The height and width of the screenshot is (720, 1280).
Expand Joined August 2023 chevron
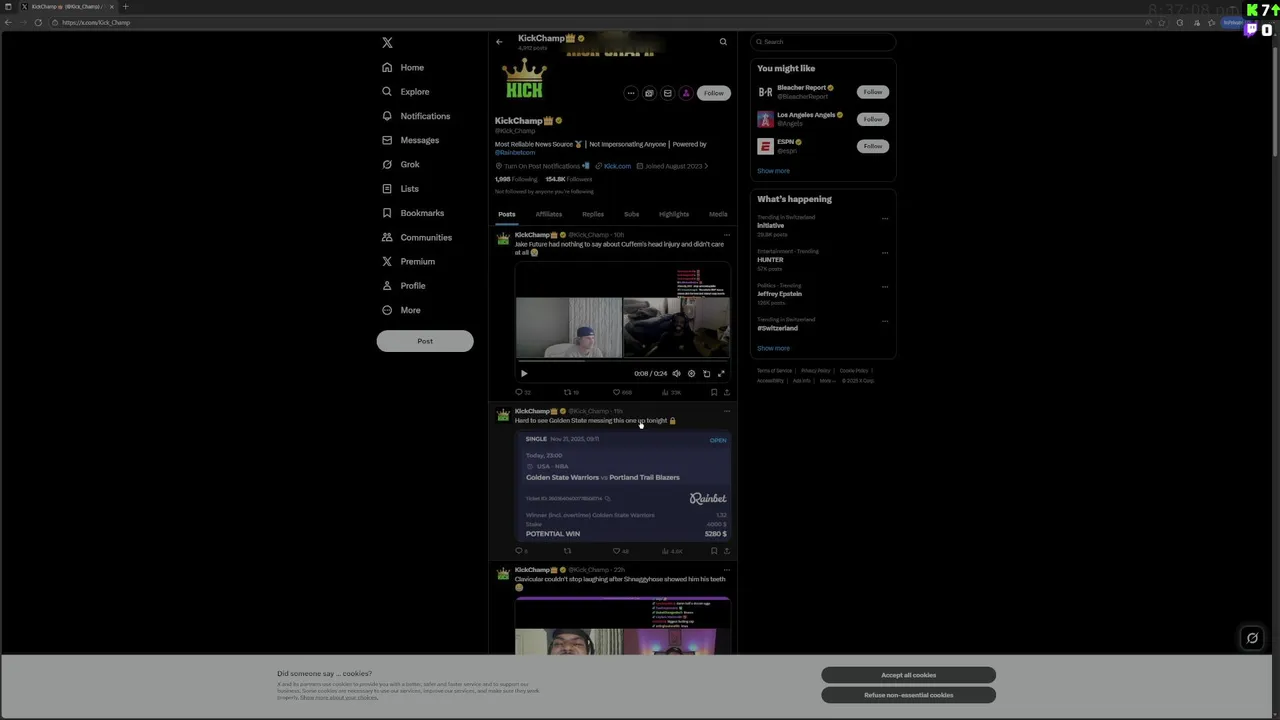(706, 166)
